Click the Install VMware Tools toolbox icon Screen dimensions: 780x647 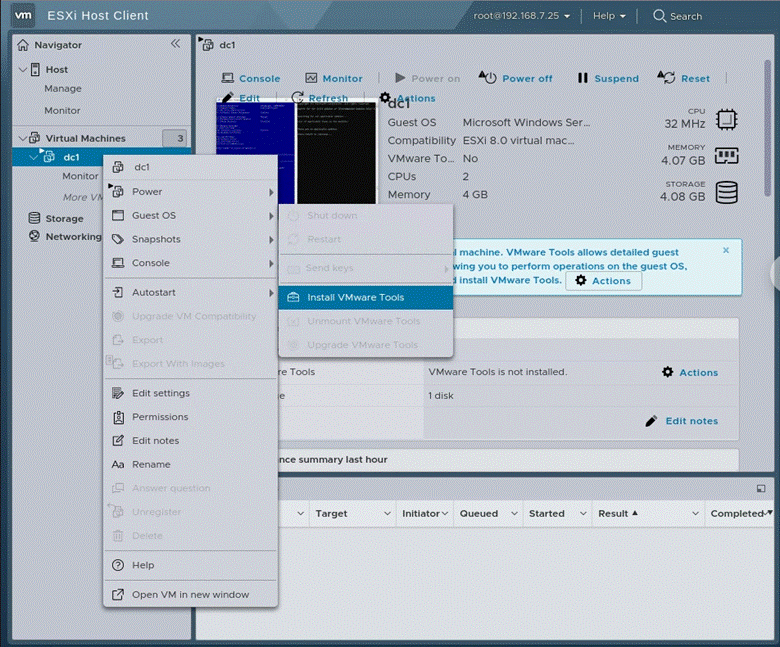pos(293,297)
